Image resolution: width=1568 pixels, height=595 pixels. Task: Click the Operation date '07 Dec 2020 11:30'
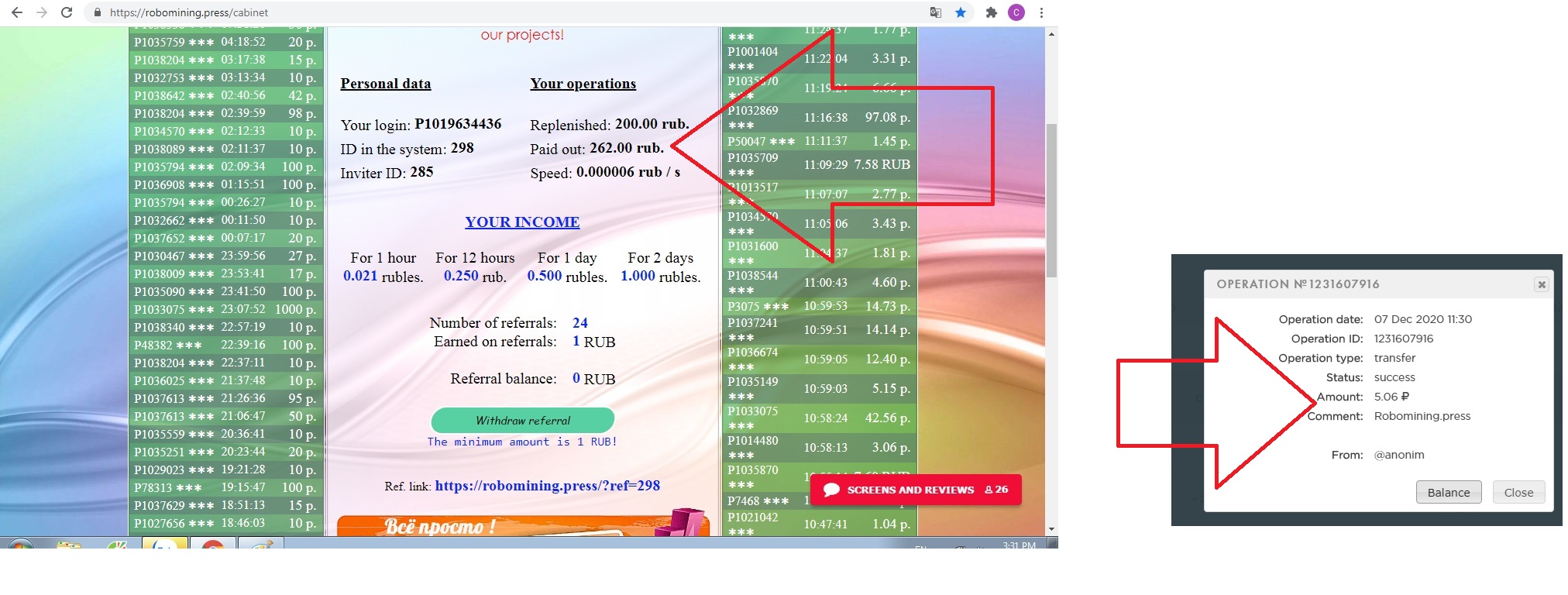1423,319
